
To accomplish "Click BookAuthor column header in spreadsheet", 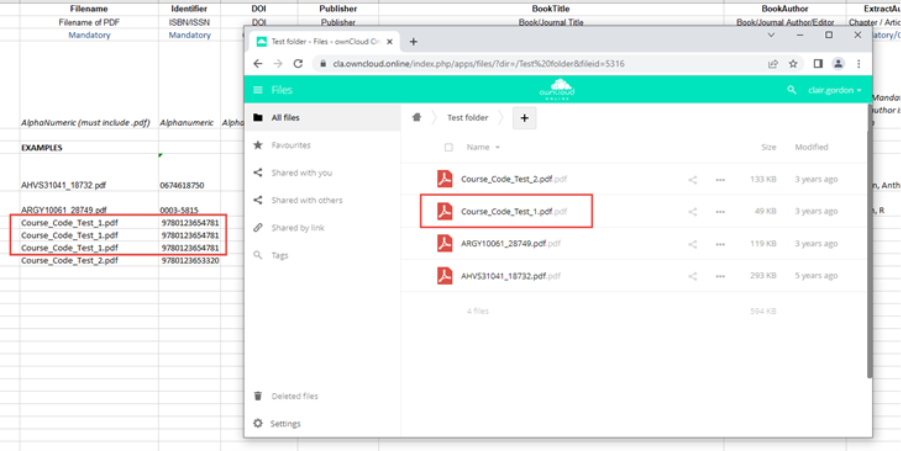I will (784, 9).
